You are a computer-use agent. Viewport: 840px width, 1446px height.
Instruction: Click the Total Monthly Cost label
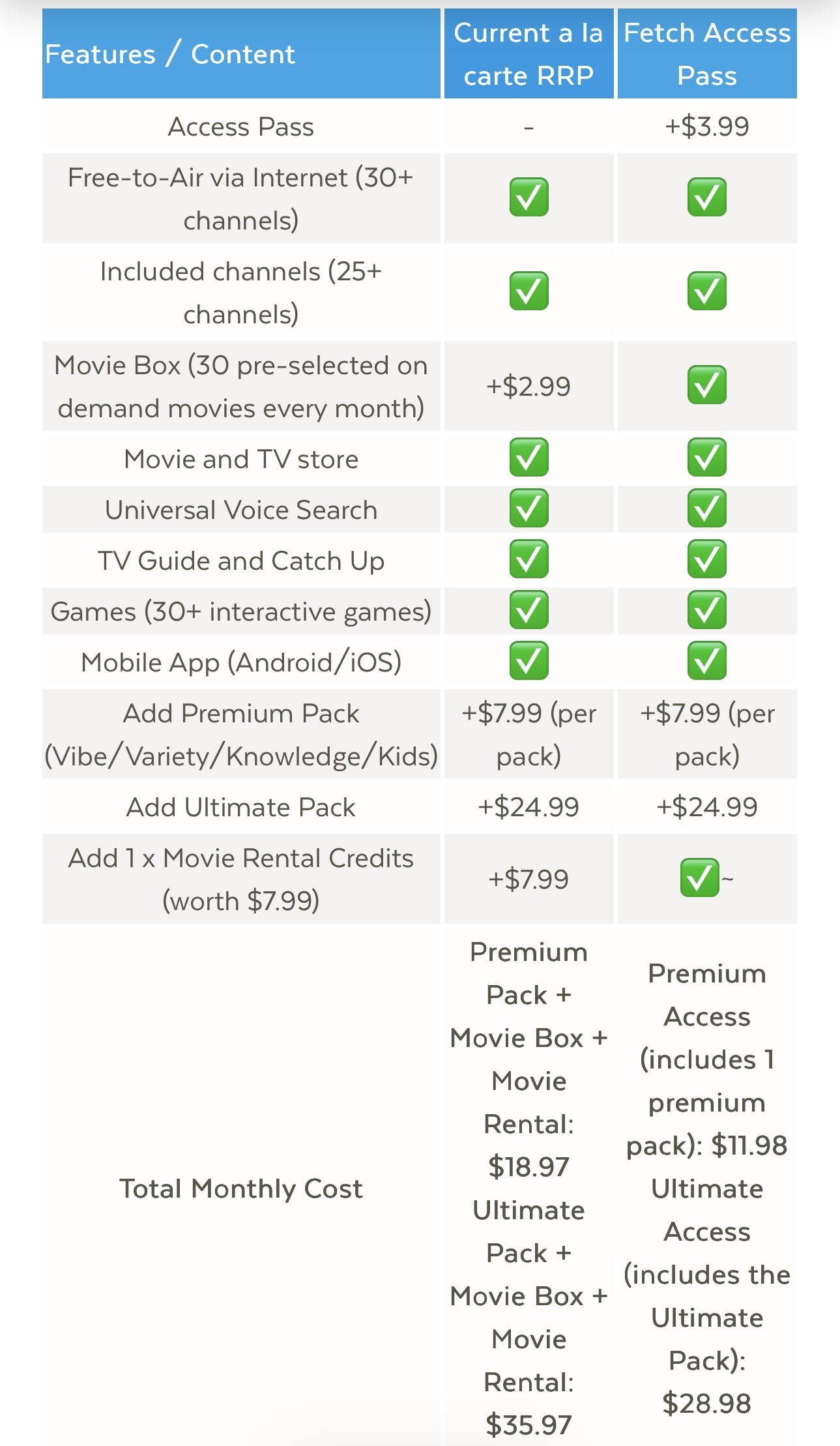[x=241, y=1188]
